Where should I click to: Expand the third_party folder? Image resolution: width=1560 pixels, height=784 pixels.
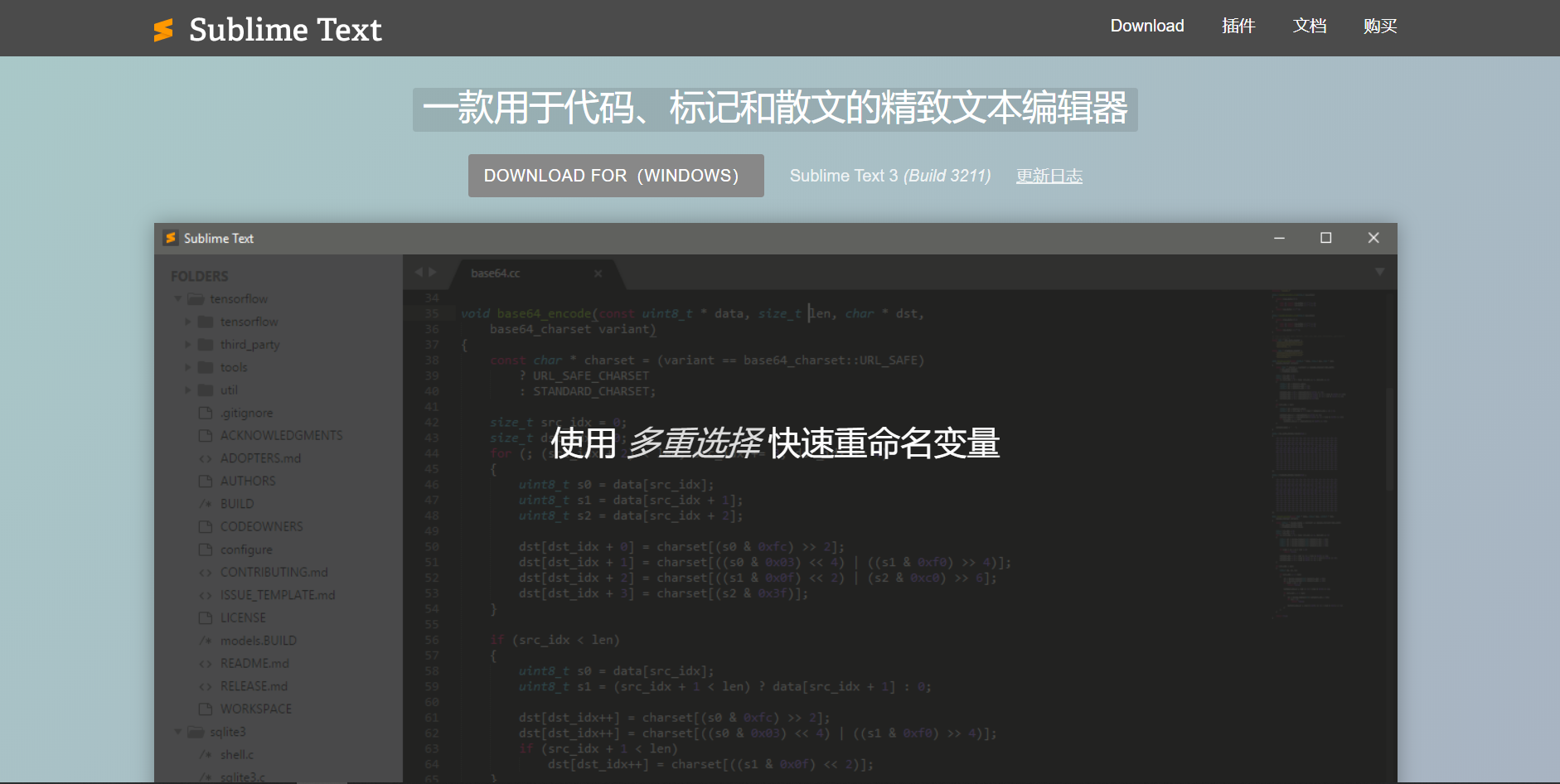point(188,344)
